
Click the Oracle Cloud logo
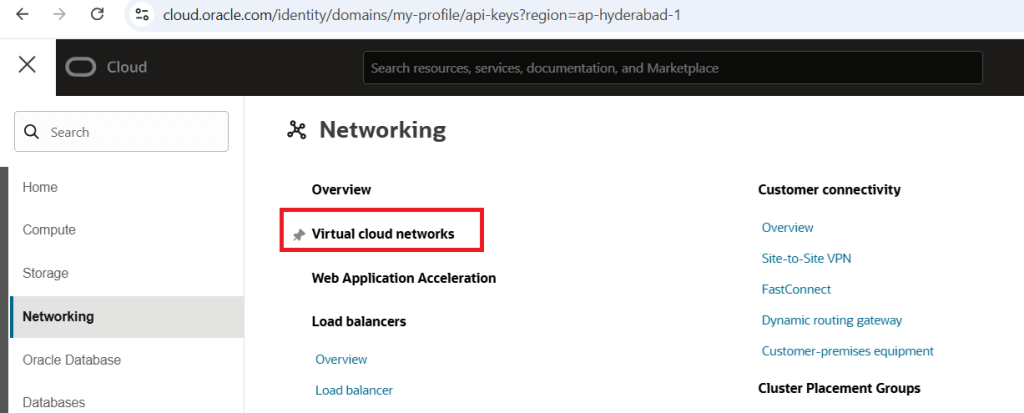pyautogui.click(x=106, y=67)
